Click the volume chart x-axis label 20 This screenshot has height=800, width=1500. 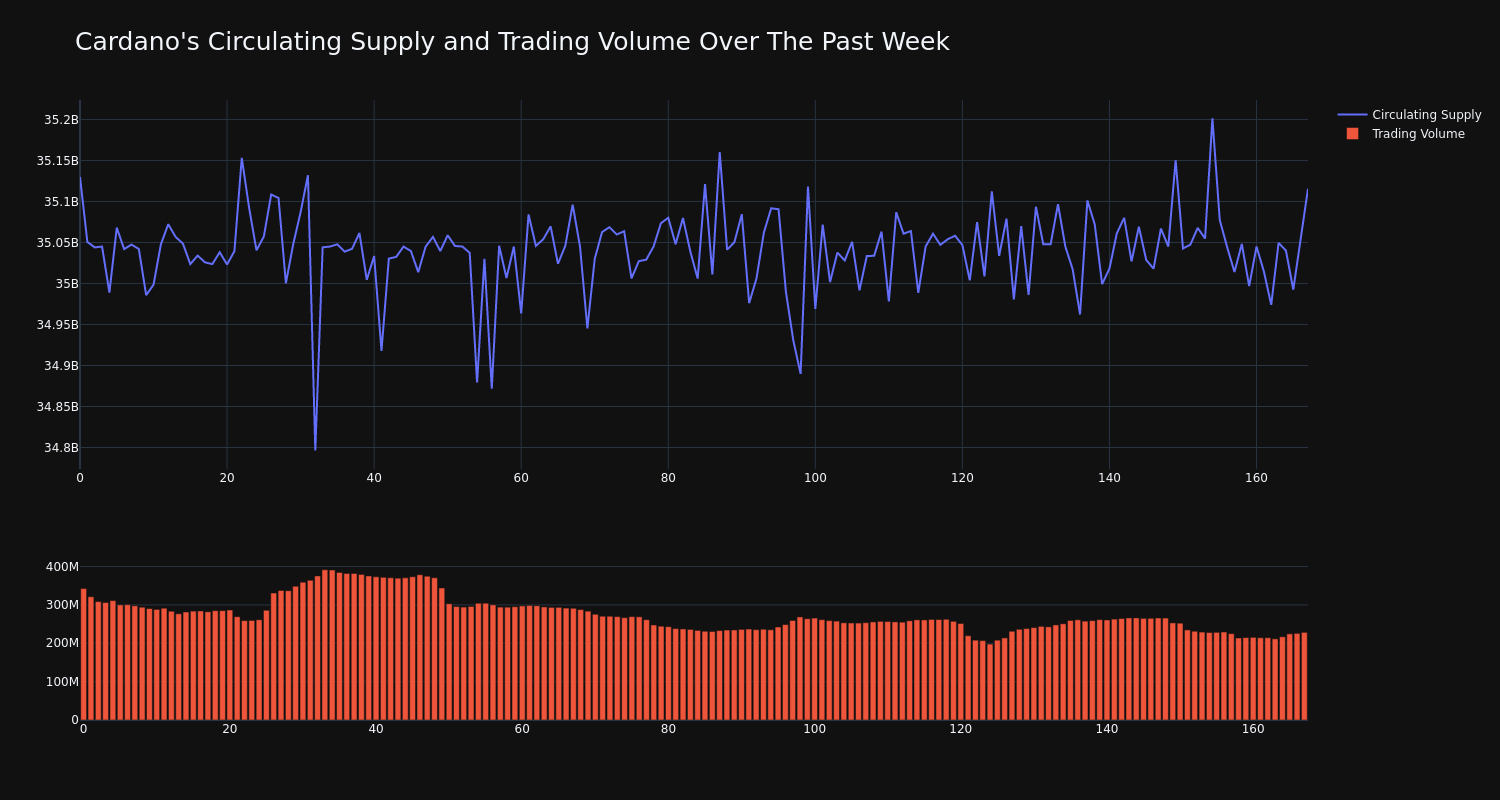click(x=230, y=729)
